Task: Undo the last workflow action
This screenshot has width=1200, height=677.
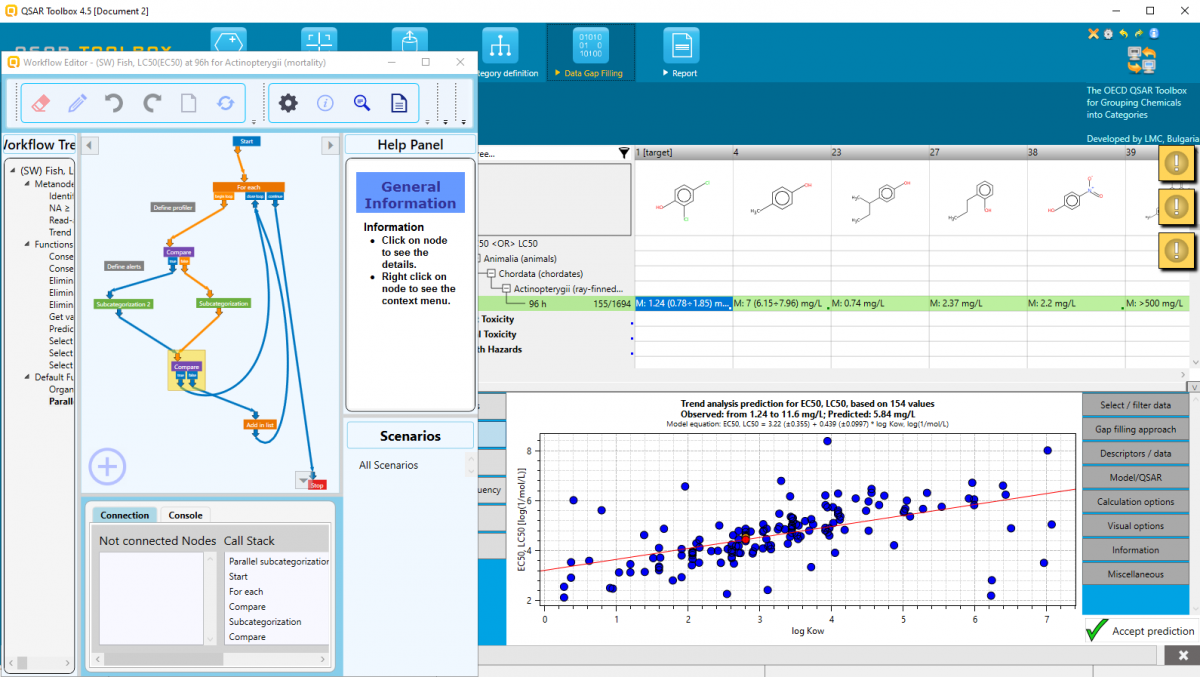Action: click(x=113, y=102)
